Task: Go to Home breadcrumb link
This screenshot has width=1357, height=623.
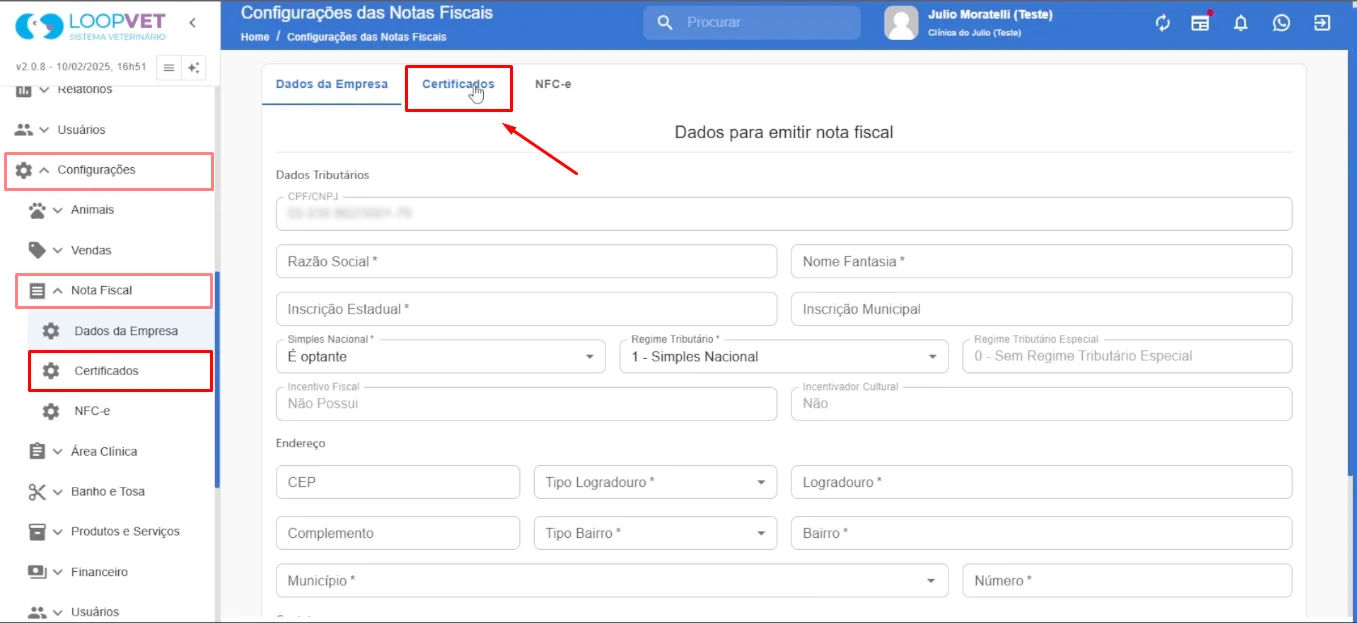Action: pos(255,37)
